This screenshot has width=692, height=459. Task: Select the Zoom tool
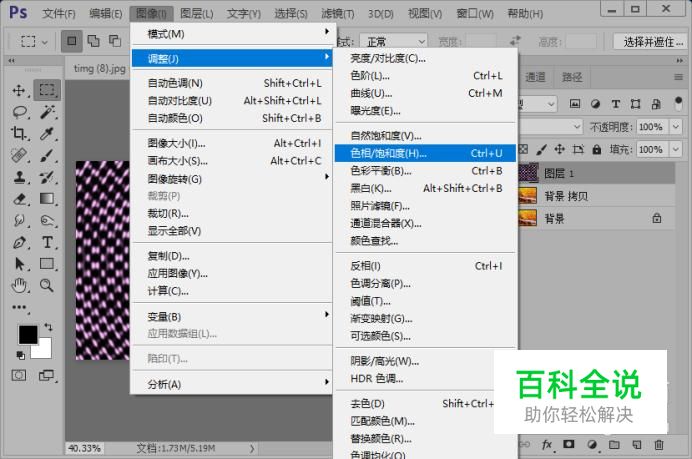47,286
